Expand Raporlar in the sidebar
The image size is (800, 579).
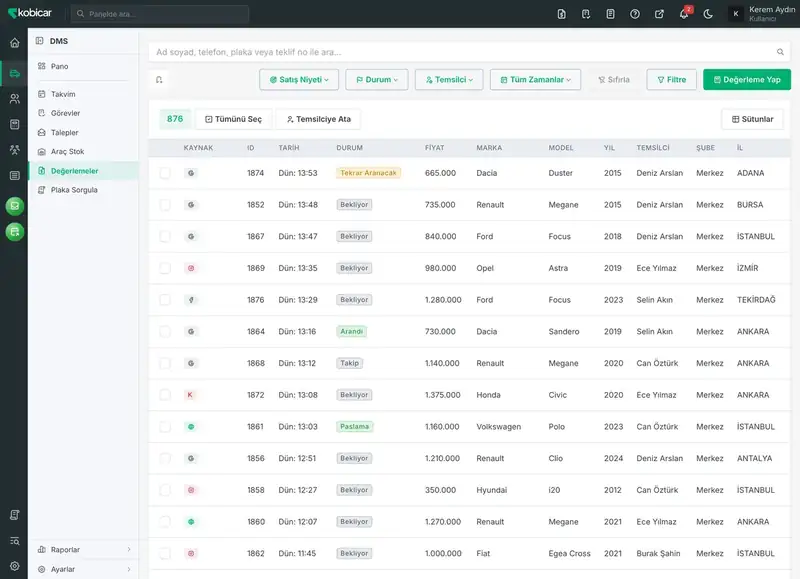pos(84,549)
